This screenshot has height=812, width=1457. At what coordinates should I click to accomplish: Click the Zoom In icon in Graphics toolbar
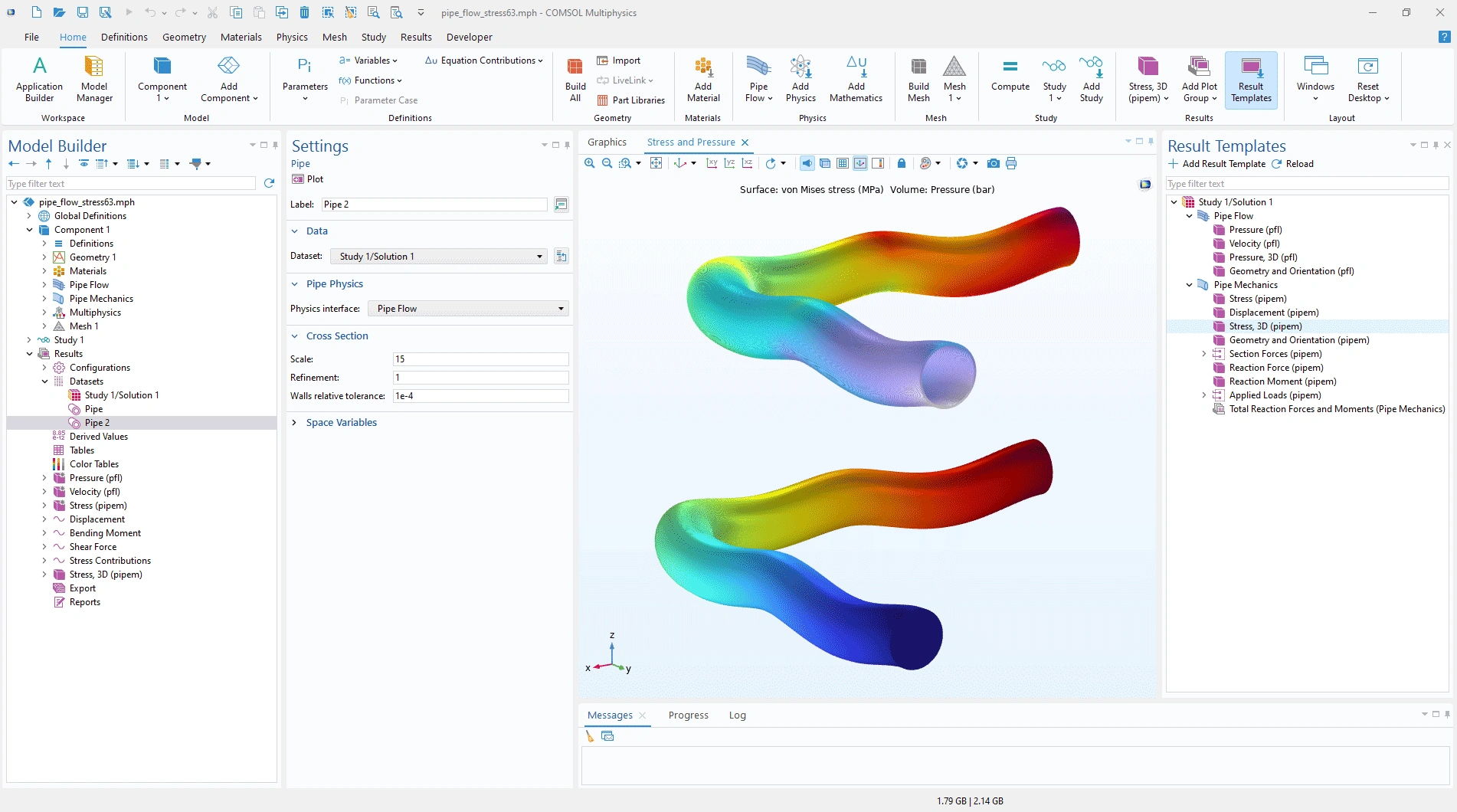click(589, 163)
